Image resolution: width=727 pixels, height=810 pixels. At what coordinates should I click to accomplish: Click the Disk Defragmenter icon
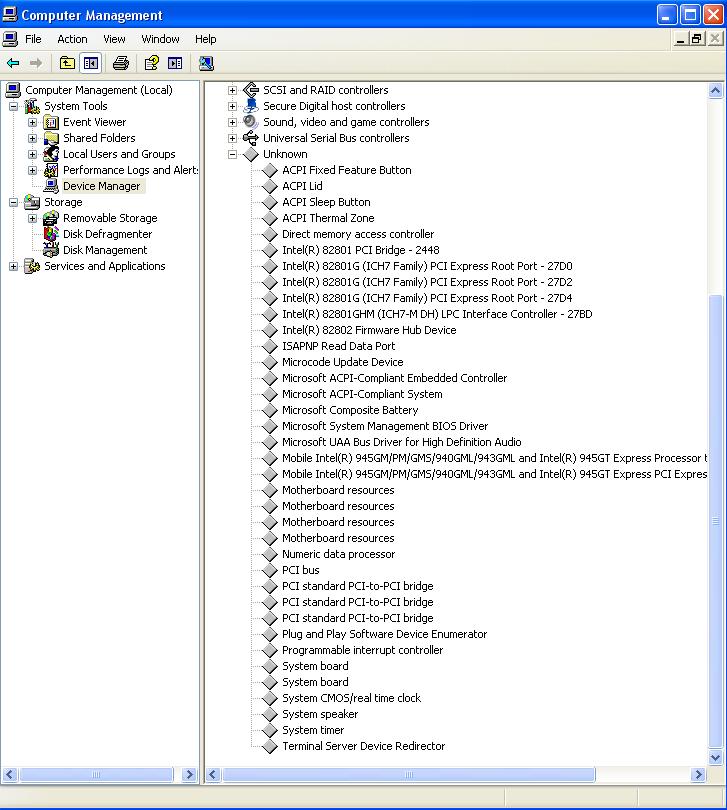click(51, 234)
